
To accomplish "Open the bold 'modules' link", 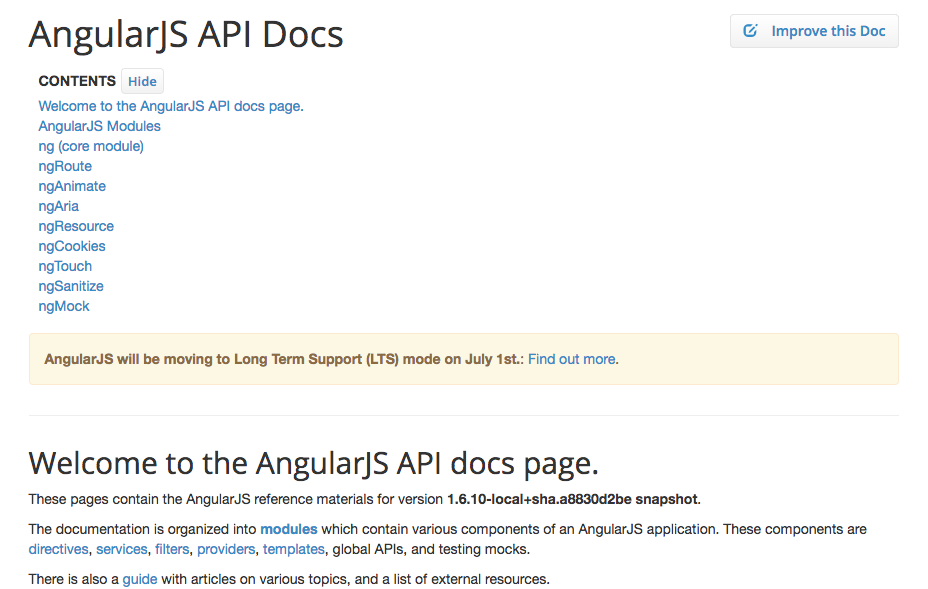I will click(289, 529).
